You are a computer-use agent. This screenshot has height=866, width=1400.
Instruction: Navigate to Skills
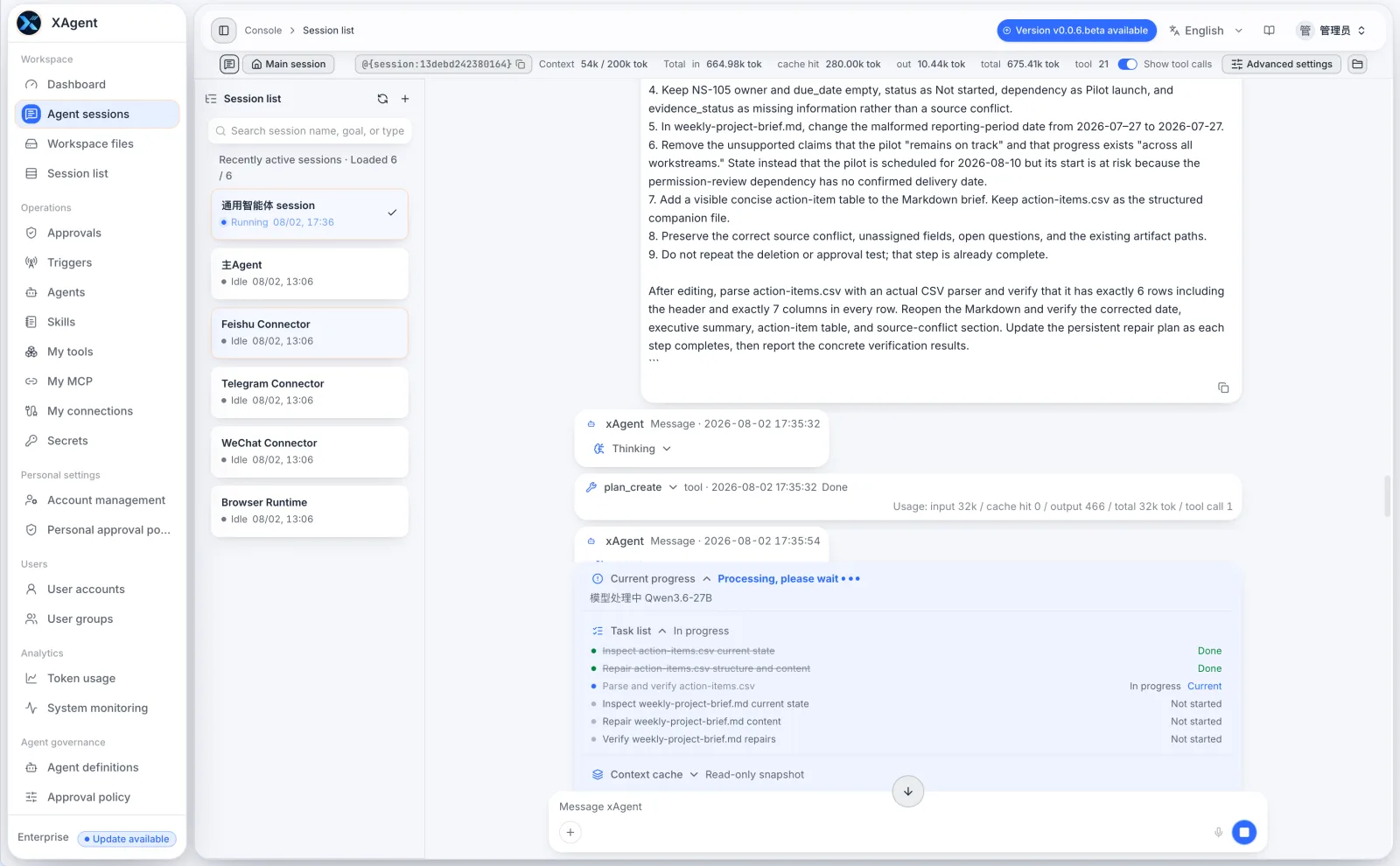[x=97, y=322]
